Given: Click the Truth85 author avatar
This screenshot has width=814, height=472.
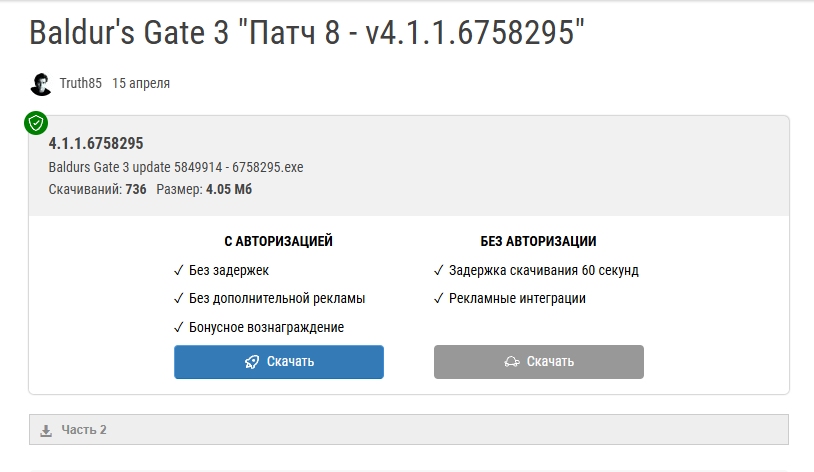Looking at the screenshot, I should point(41,84).
